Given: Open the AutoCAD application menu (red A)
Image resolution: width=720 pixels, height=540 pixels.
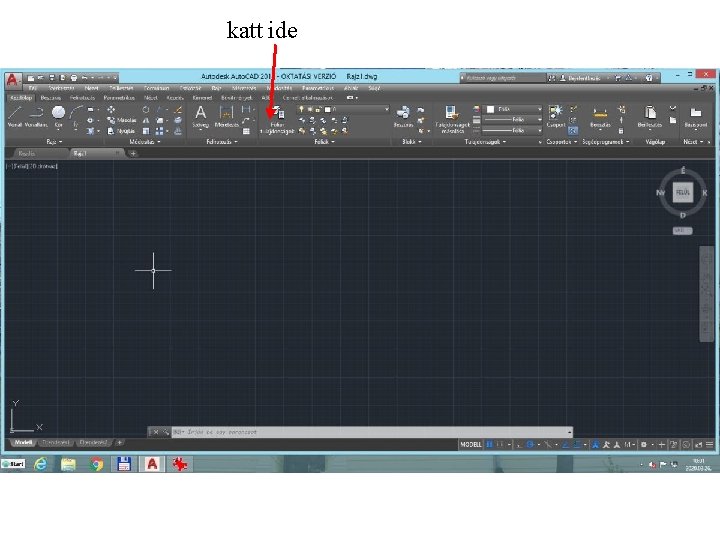Looking at the screenshot, I should 12,80.
